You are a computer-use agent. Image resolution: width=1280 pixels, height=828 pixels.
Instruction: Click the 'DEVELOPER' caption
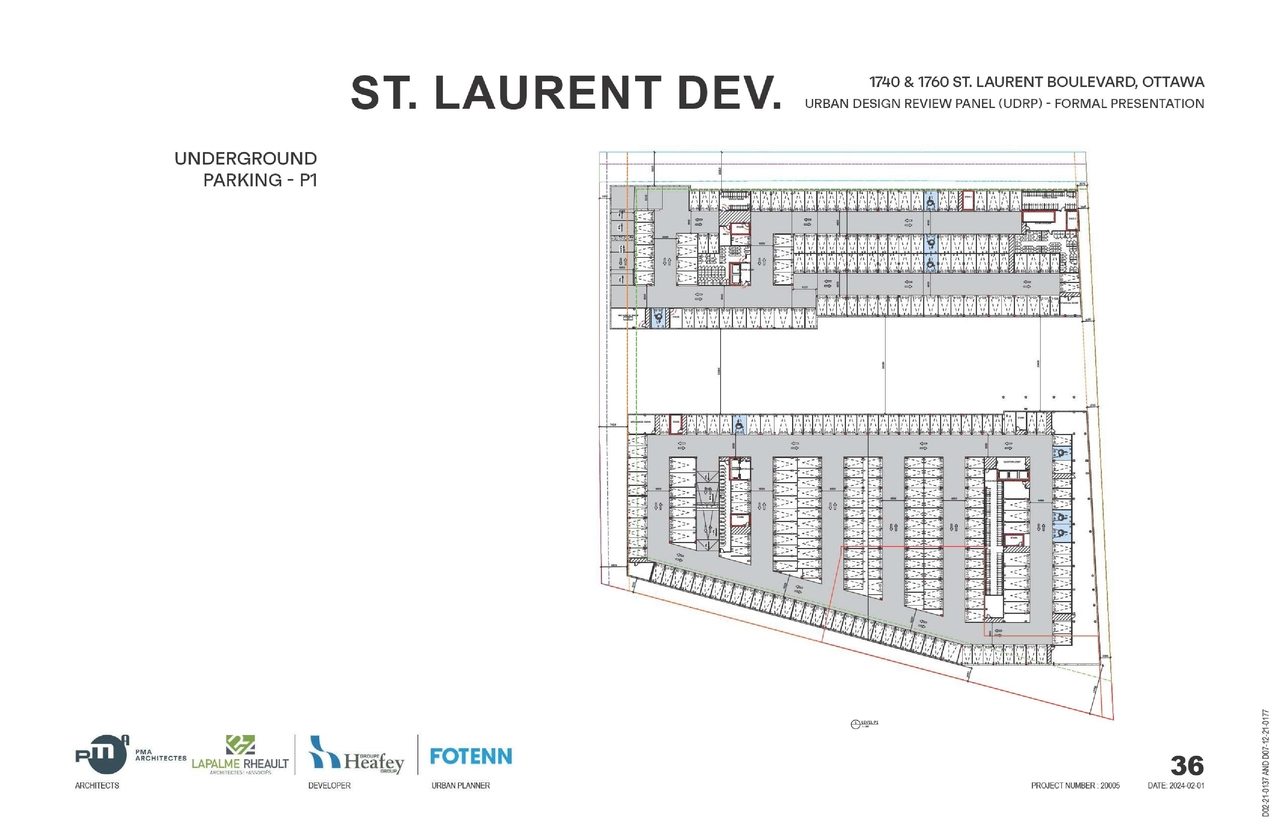coord(330,786)
